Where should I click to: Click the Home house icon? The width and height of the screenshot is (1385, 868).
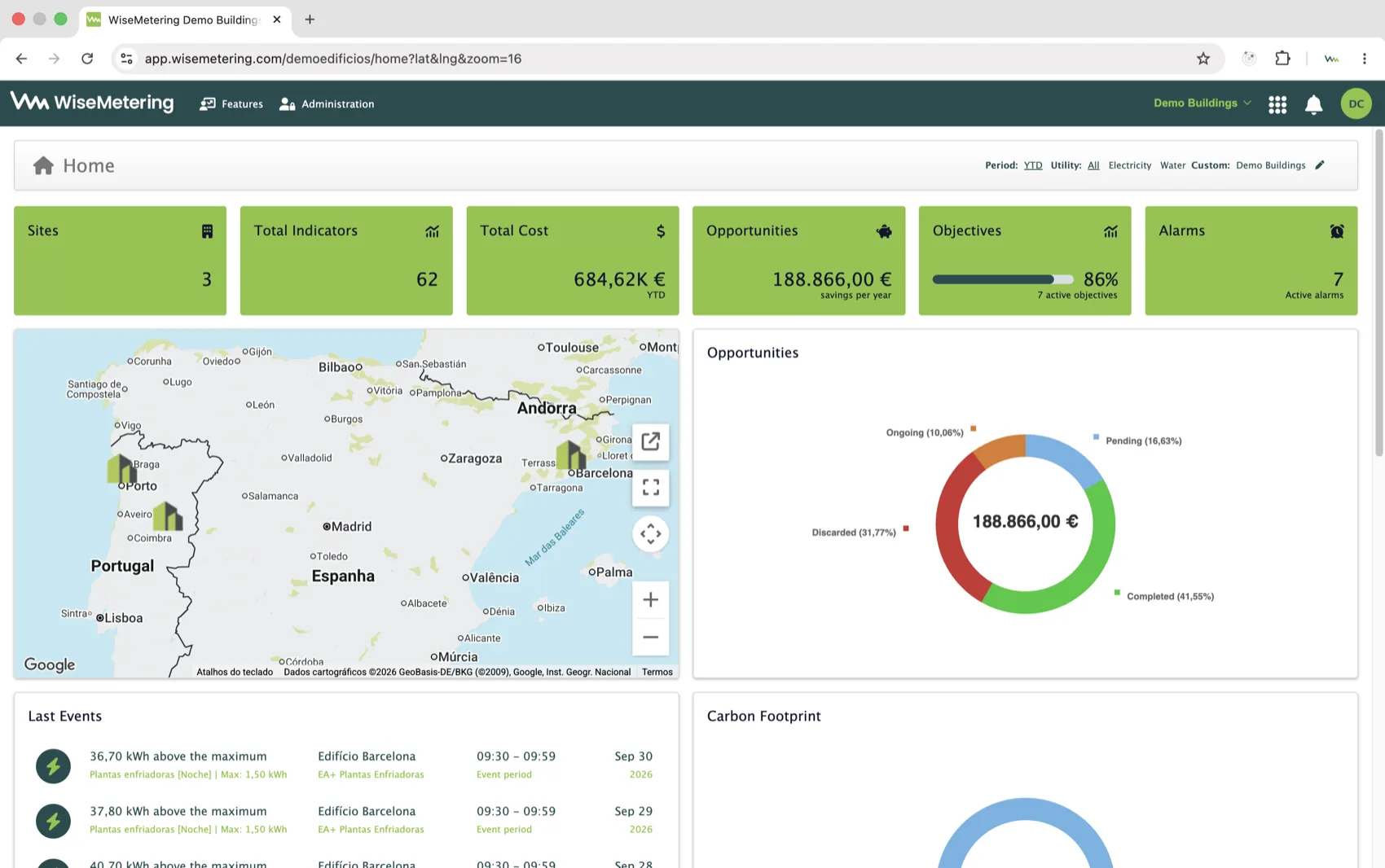point(43,165)
